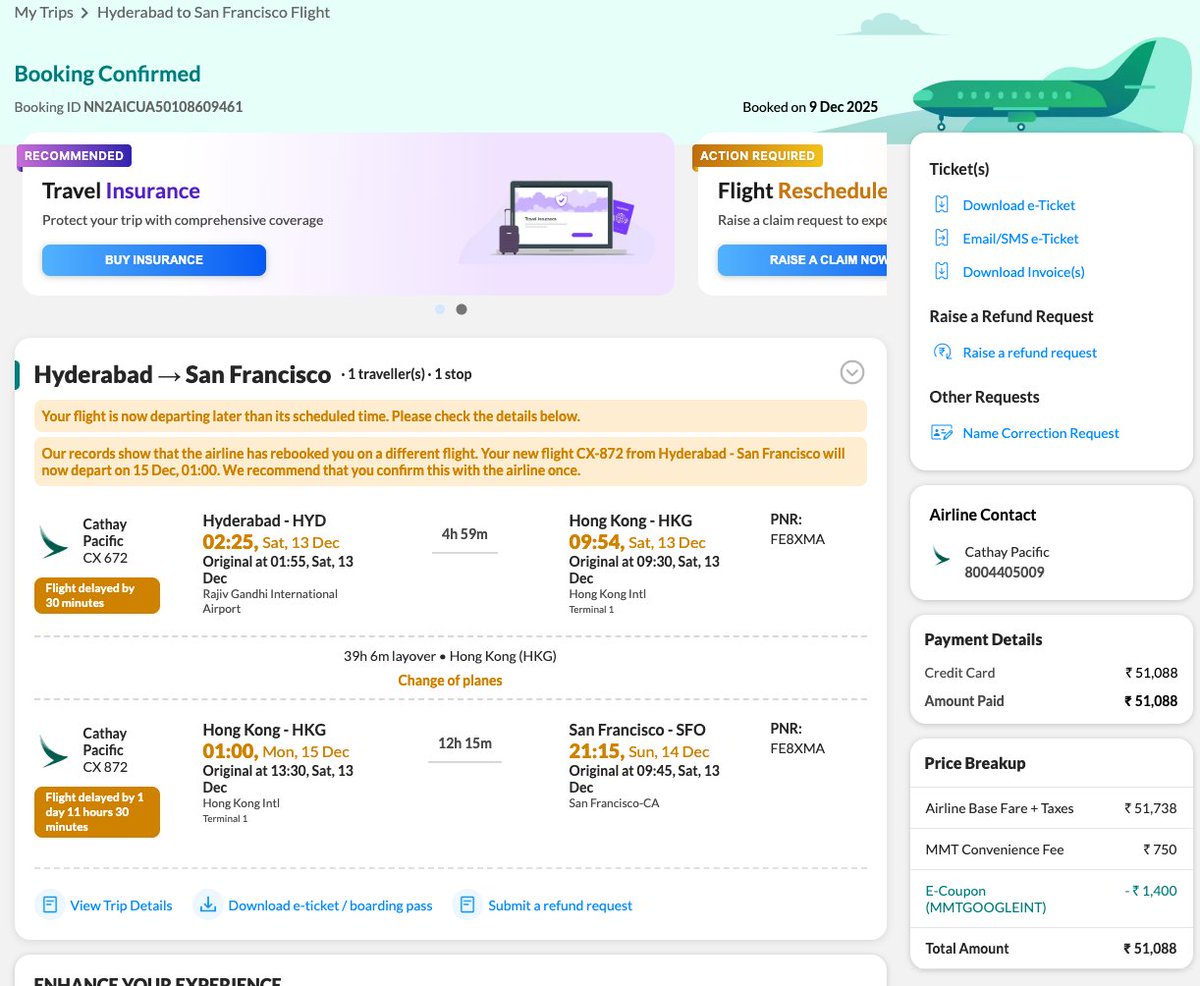The width and height of the screenshot is (1200, 986).
Task: Open the Name Correction Request link
Action: (1041, 433)
